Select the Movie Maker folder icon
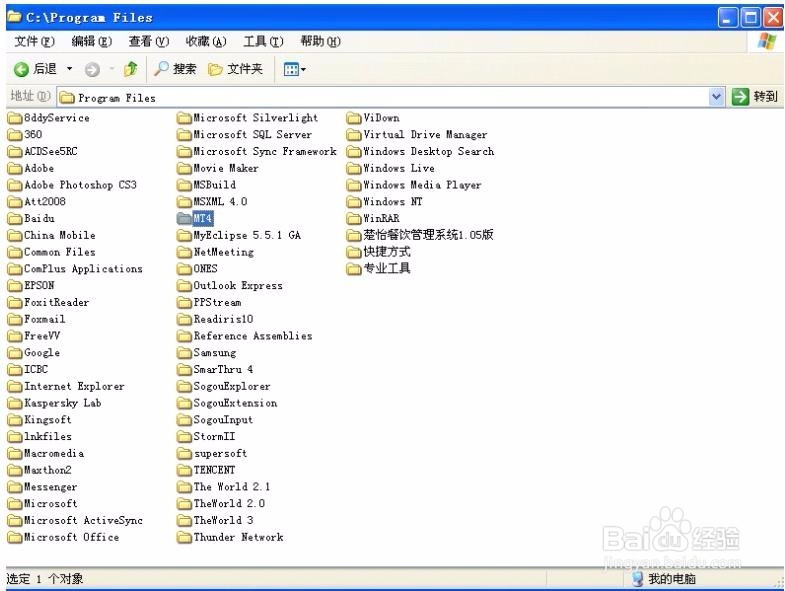This screenshot has height=591, width=785. pyautogui.click(x=184, y=168)
